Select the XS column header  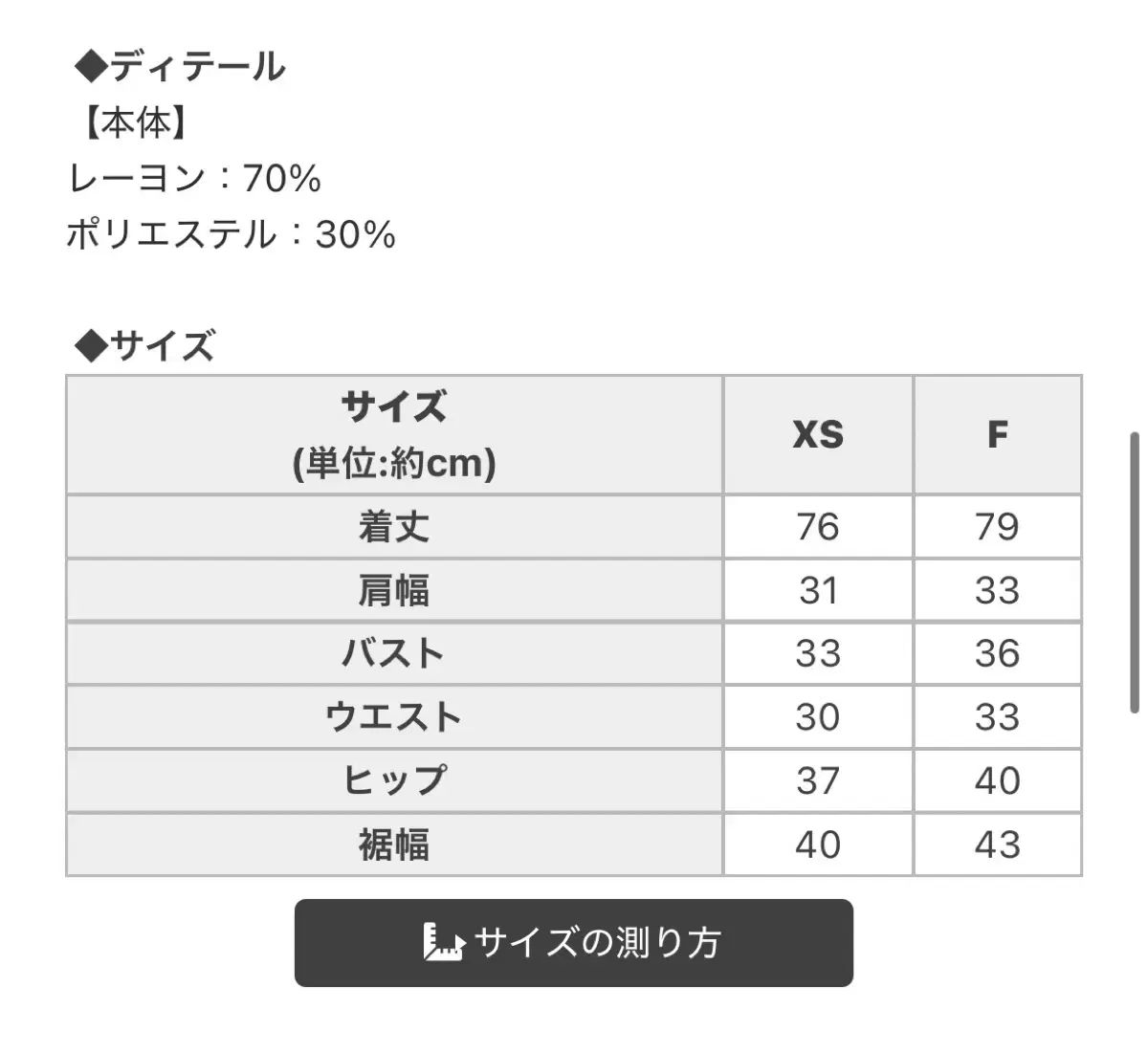point(818,435)
